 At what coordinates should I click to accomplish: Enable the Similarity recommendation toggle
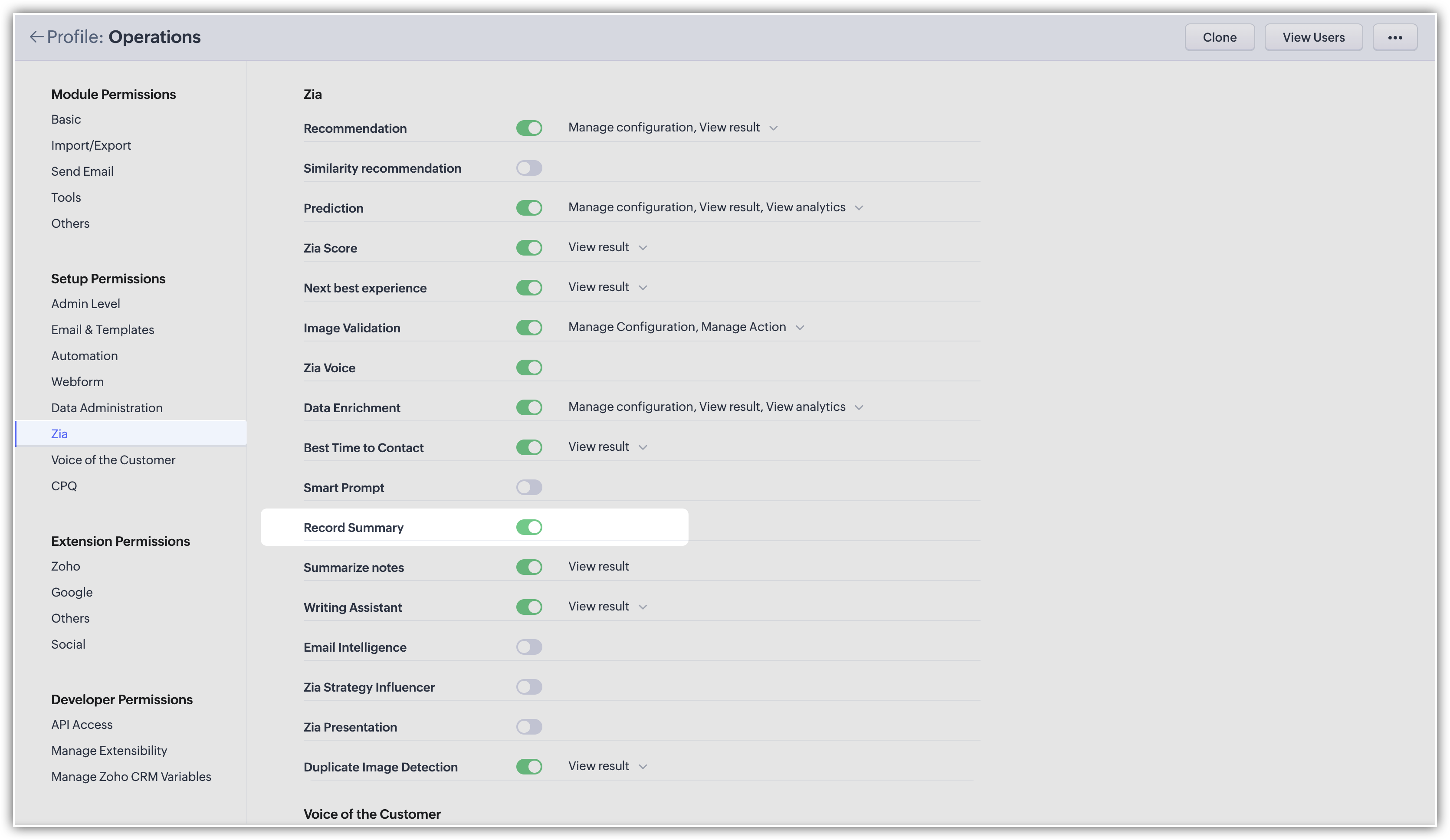(529, 168)
